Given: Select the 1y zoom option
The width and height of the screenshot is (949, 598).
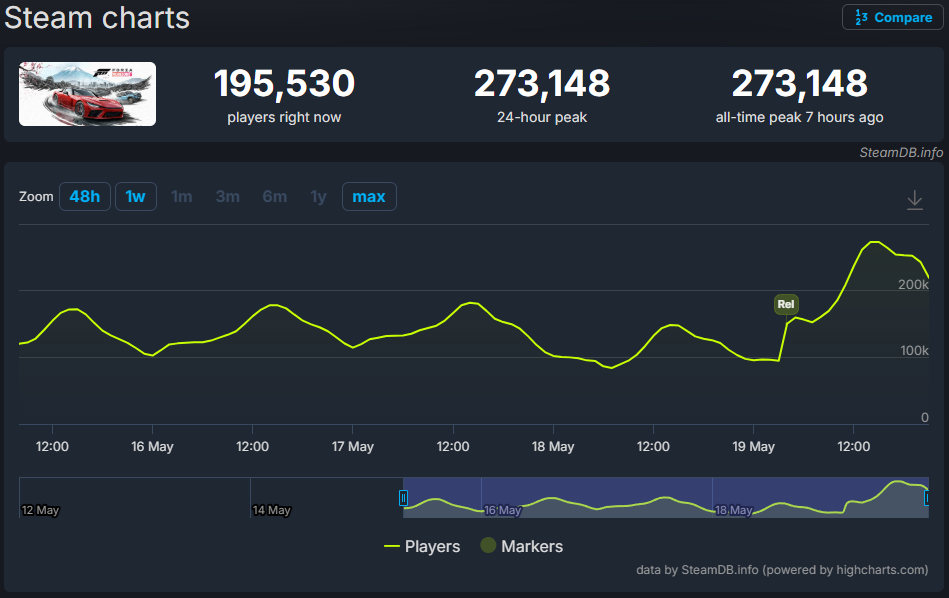Looking at the screenshot, I should [318, 197].
